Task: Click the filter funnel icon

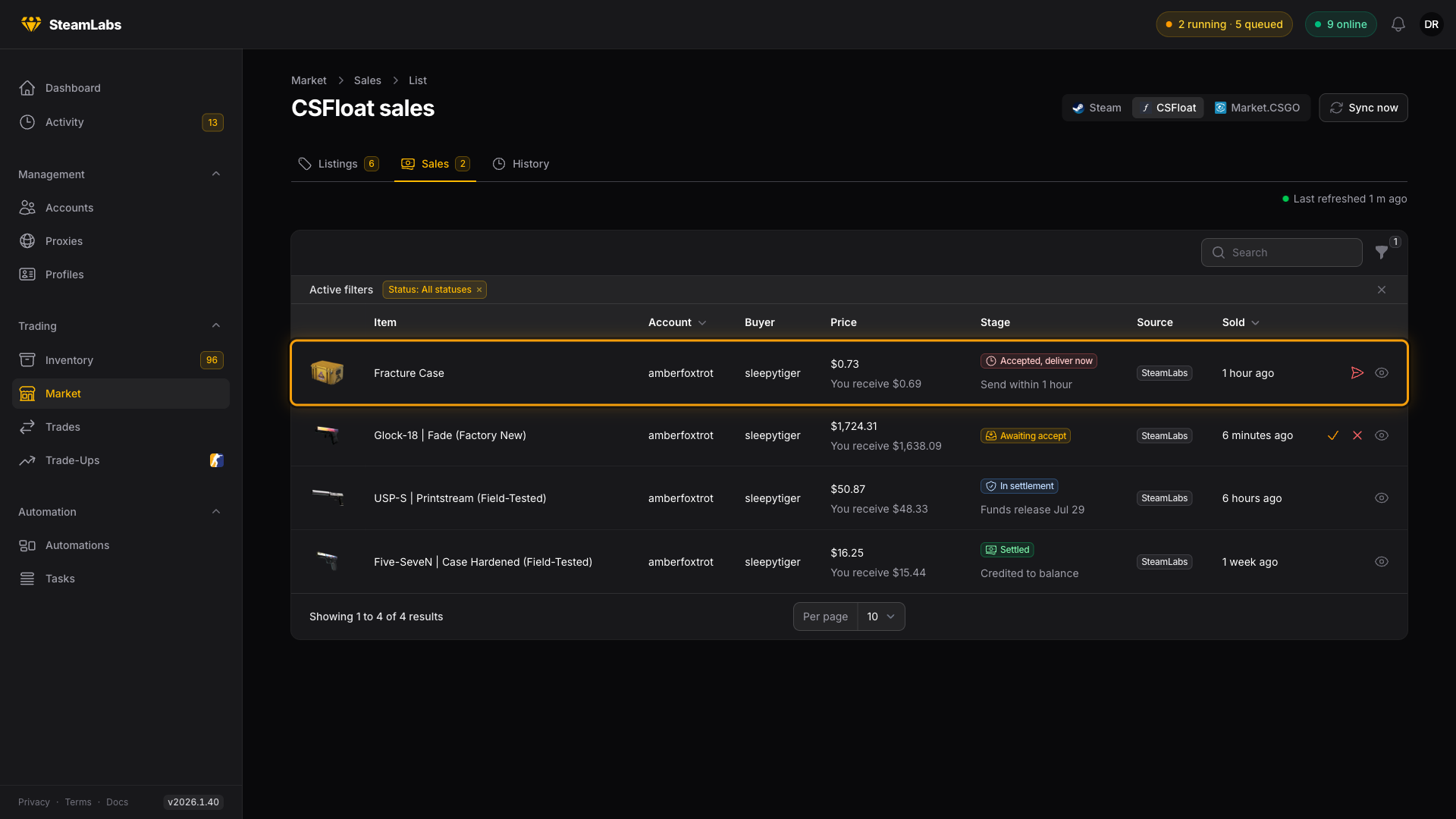Action: pos(1382,253)
